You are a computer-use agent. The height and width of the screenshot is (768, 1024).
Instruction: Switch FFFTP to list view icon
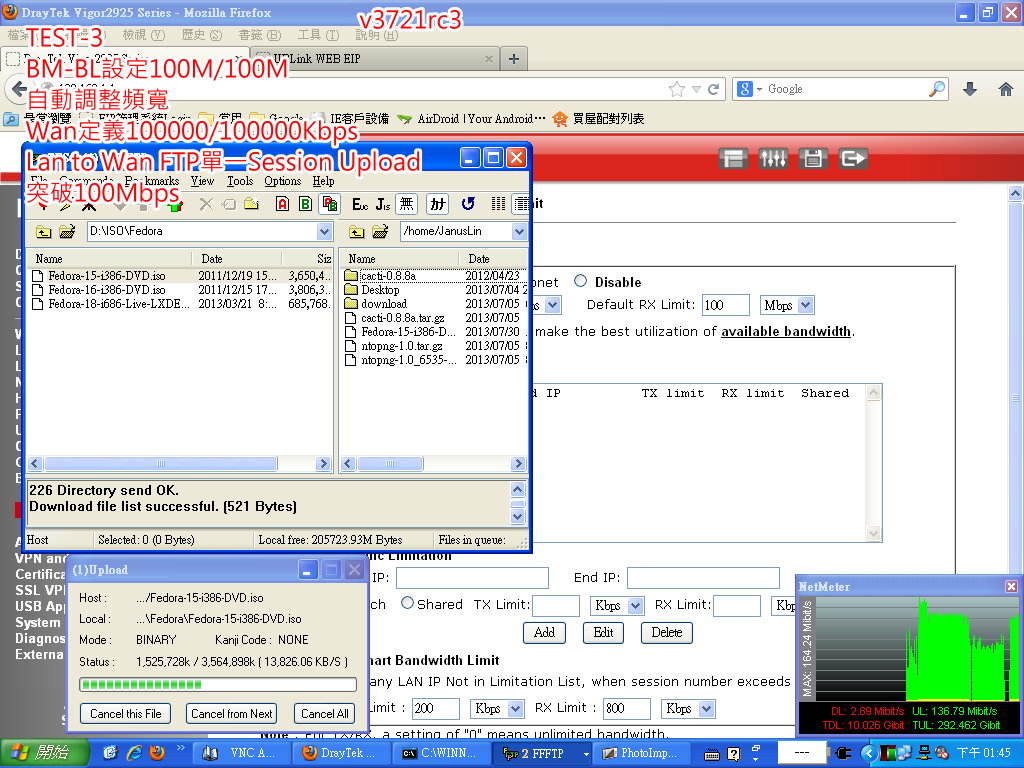[x=498, y=204]
